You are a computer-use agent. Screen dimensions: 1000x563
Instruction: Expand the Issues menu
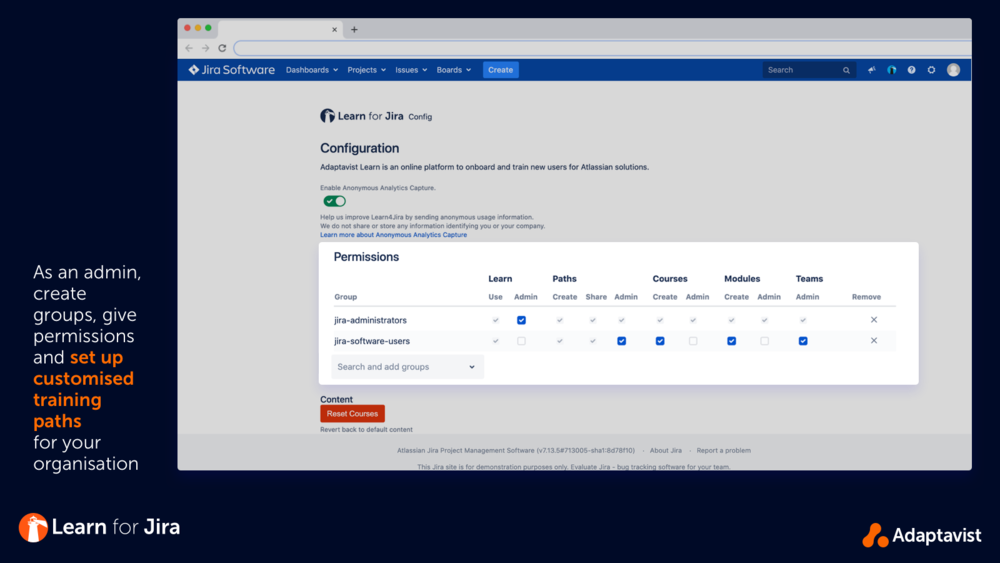tap(411, 70)
